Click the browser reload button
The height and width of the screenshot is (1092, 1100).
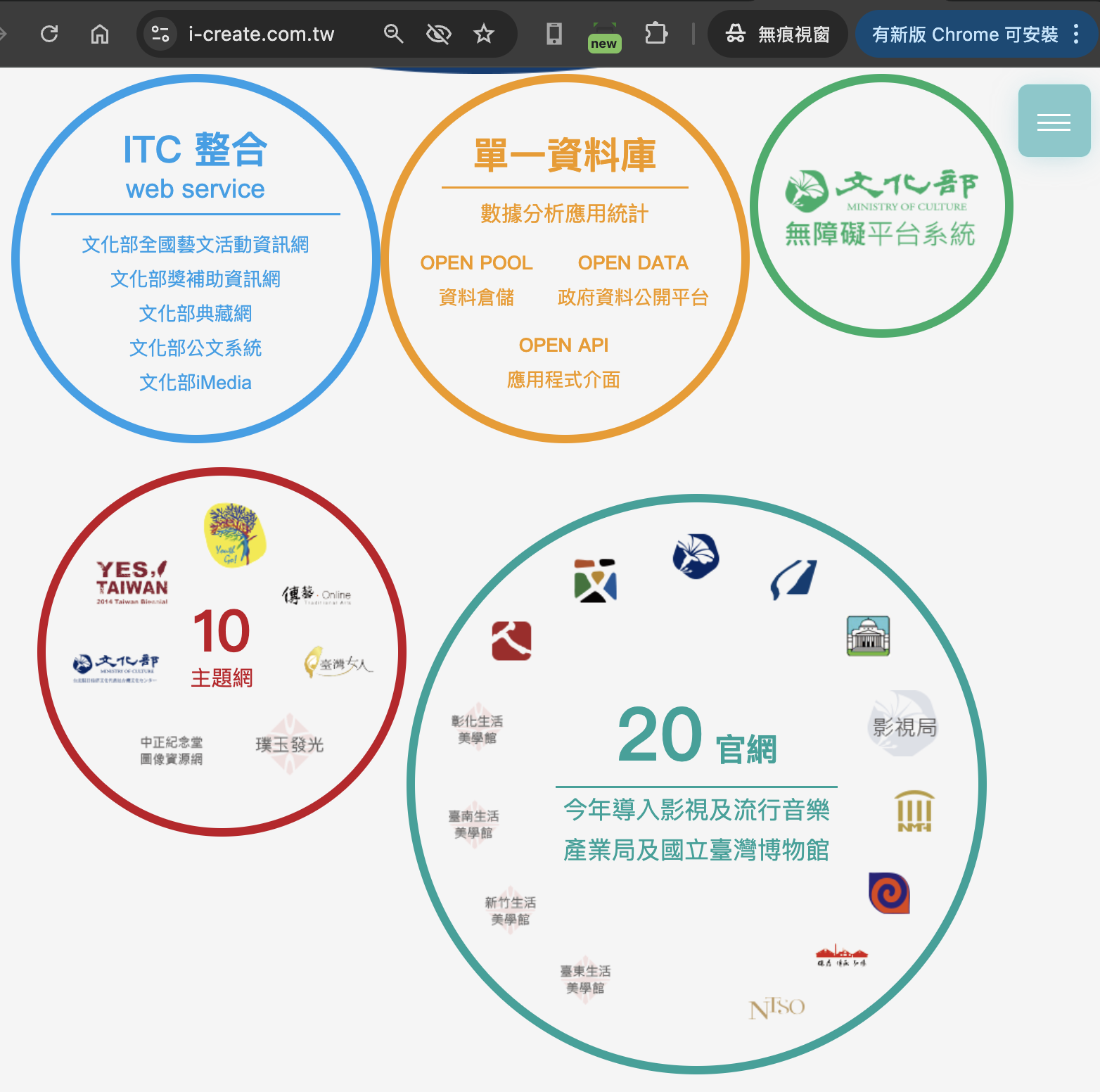(49, 34)
